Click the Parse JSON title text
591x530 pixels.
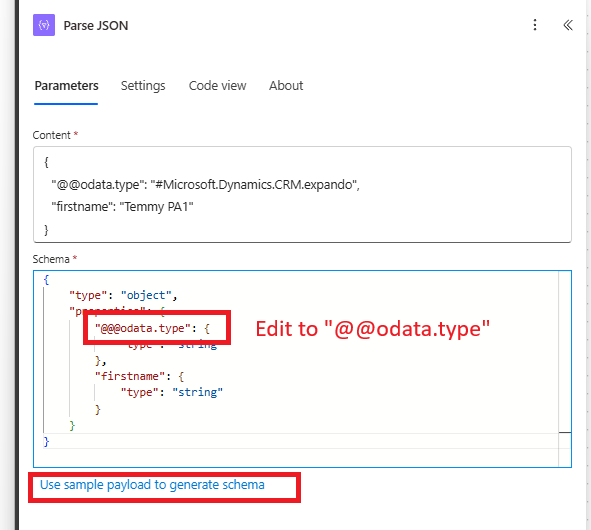click(96, 26)
